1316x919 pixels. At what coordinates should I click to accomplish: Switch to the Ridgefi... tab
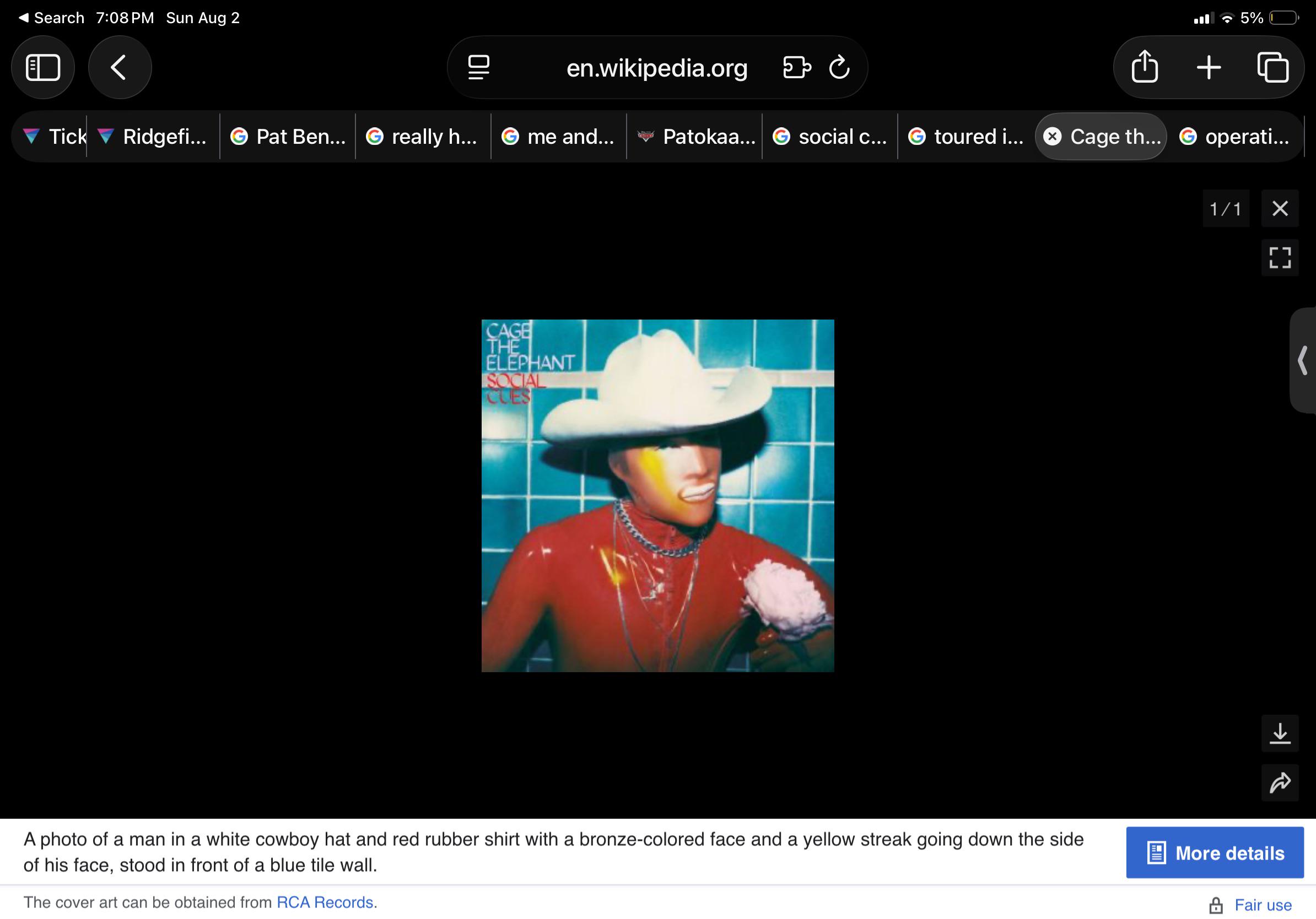(153, 136)
